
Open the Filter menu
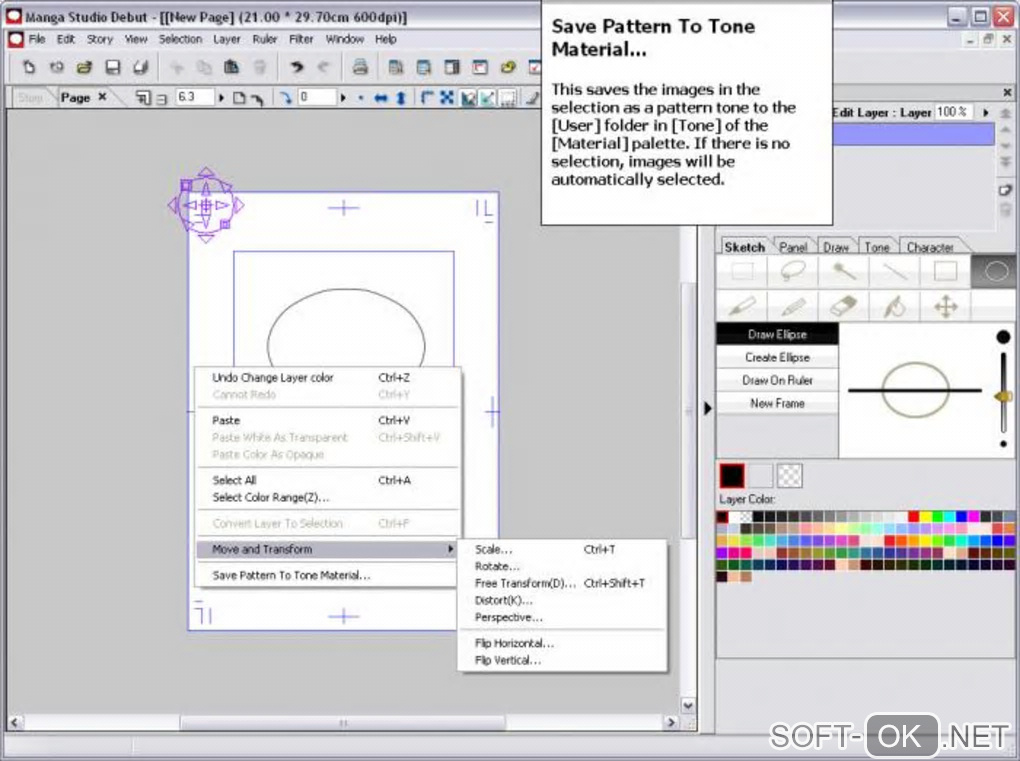pos(301,39)
